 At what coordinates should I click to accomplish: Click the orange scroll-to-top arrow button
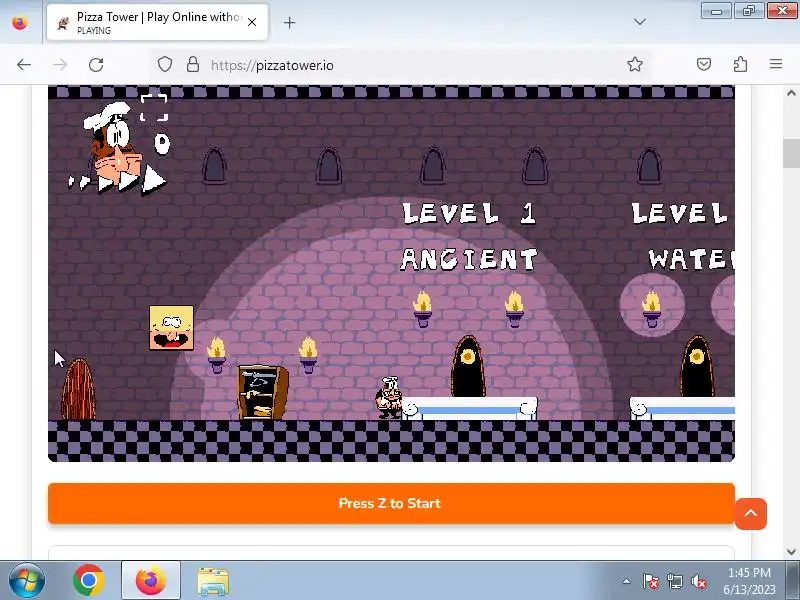[x=751, y=514]
